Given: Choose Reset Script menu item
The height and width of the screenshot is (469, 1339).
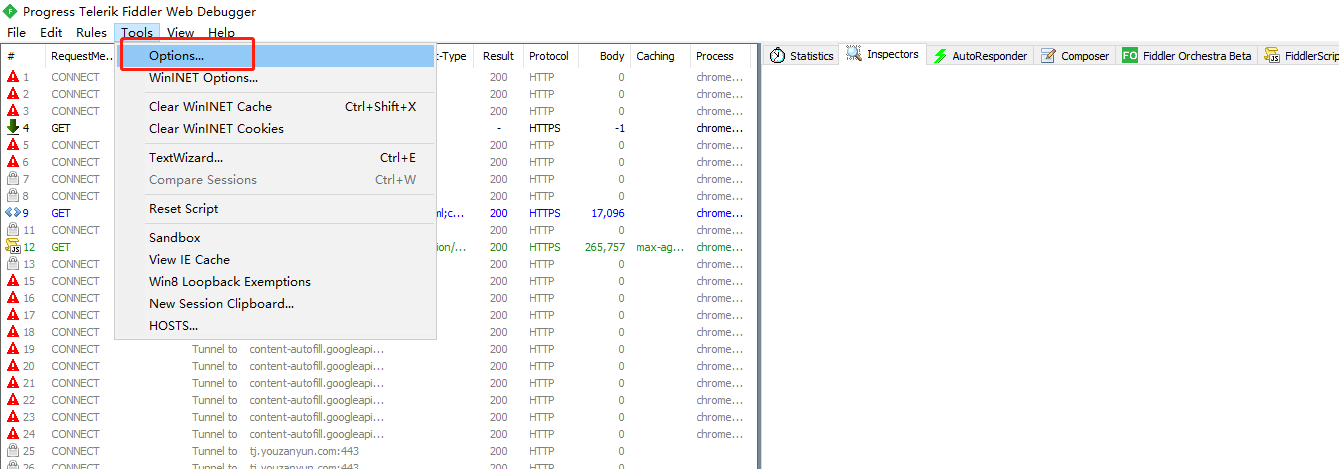Looking at the screenshot, I should [275, 209].
